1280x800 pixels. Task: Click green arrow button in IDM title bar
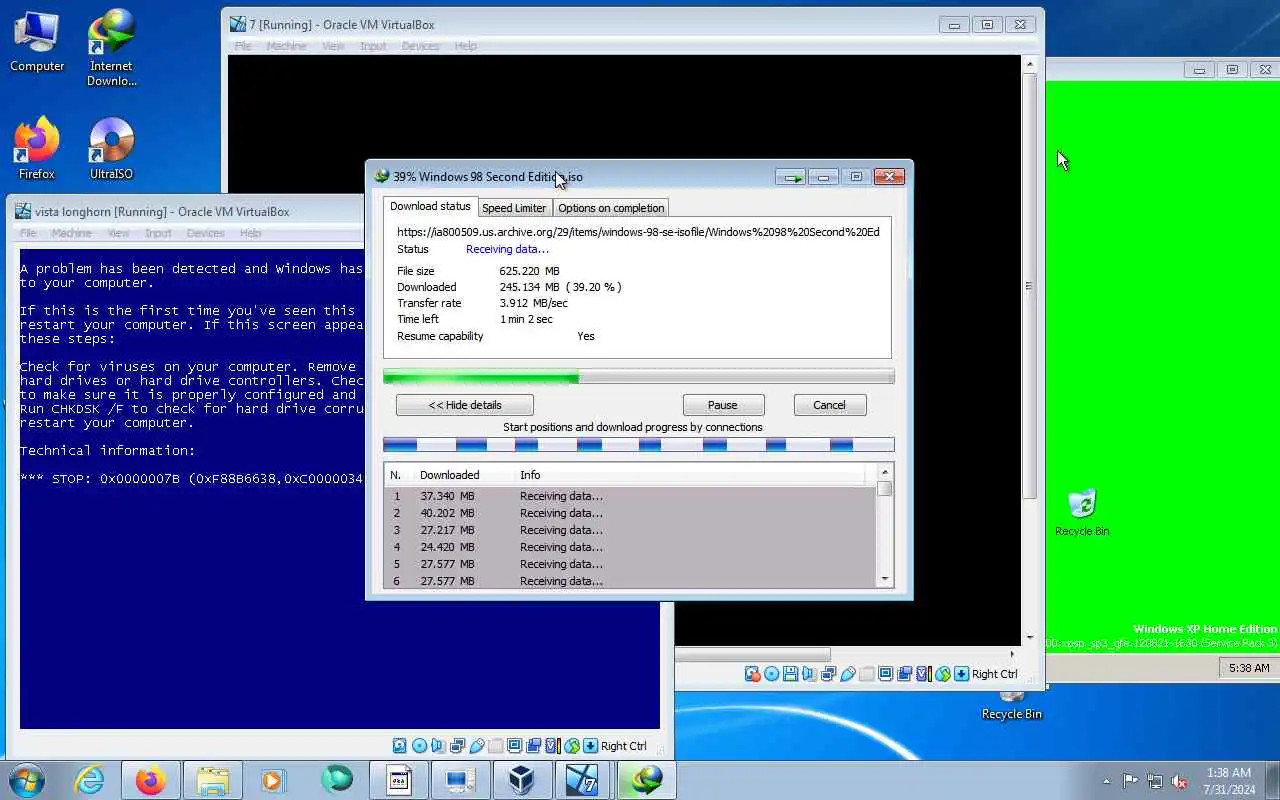[791, 177]
